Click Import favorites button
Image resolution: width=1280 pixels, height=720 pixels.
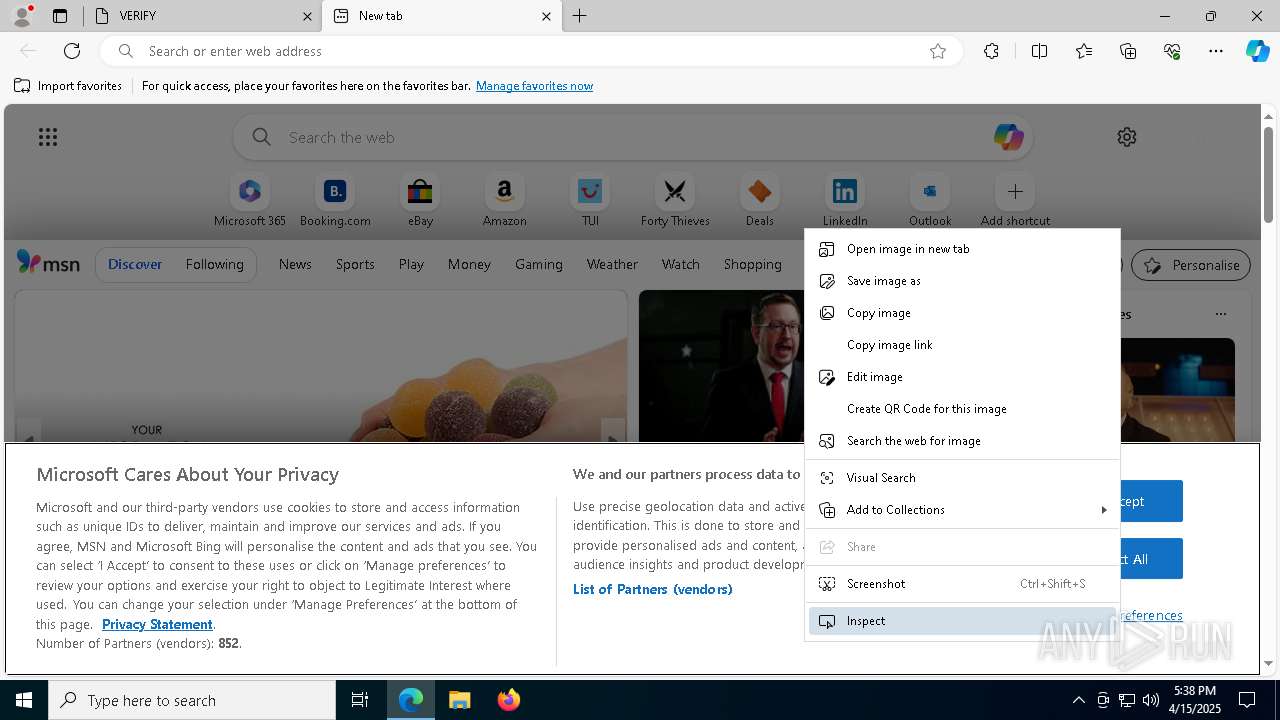tap(68, 86)
